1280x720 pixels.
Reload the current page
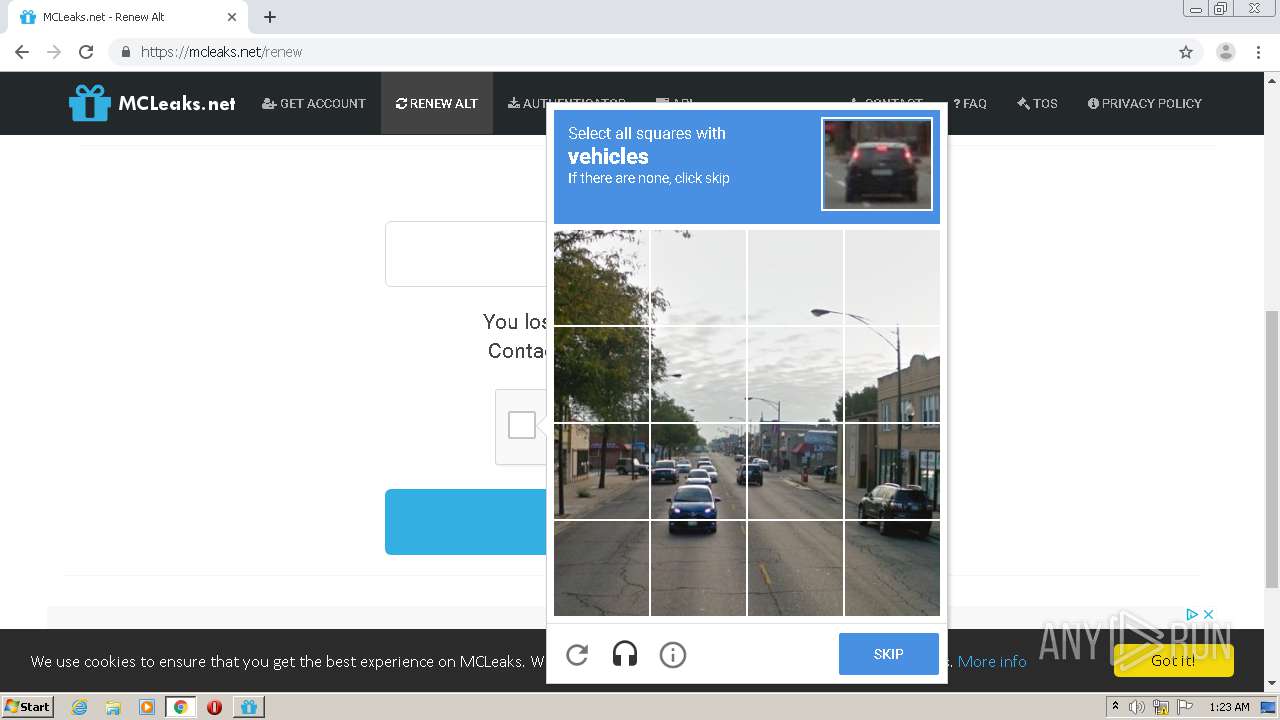[x=86, y=52]
